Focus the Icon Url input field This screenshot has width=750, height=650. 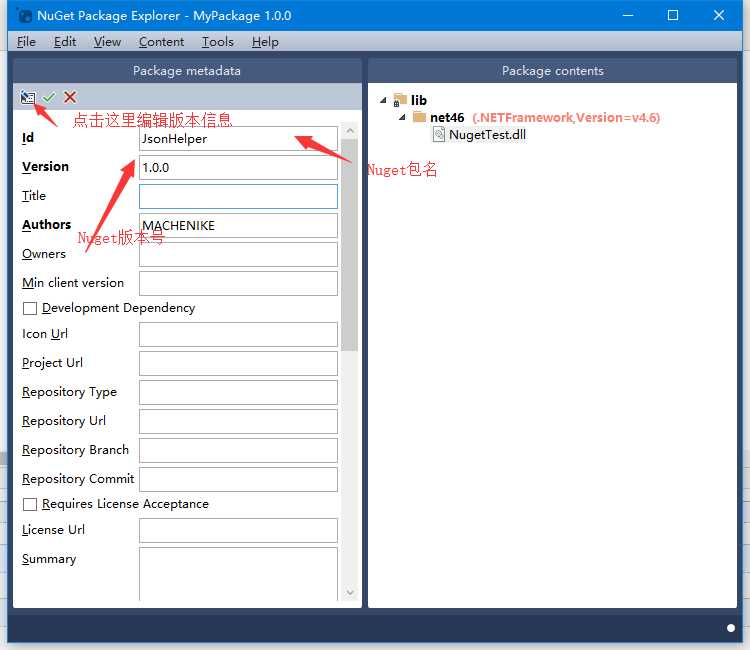point(238,334)
